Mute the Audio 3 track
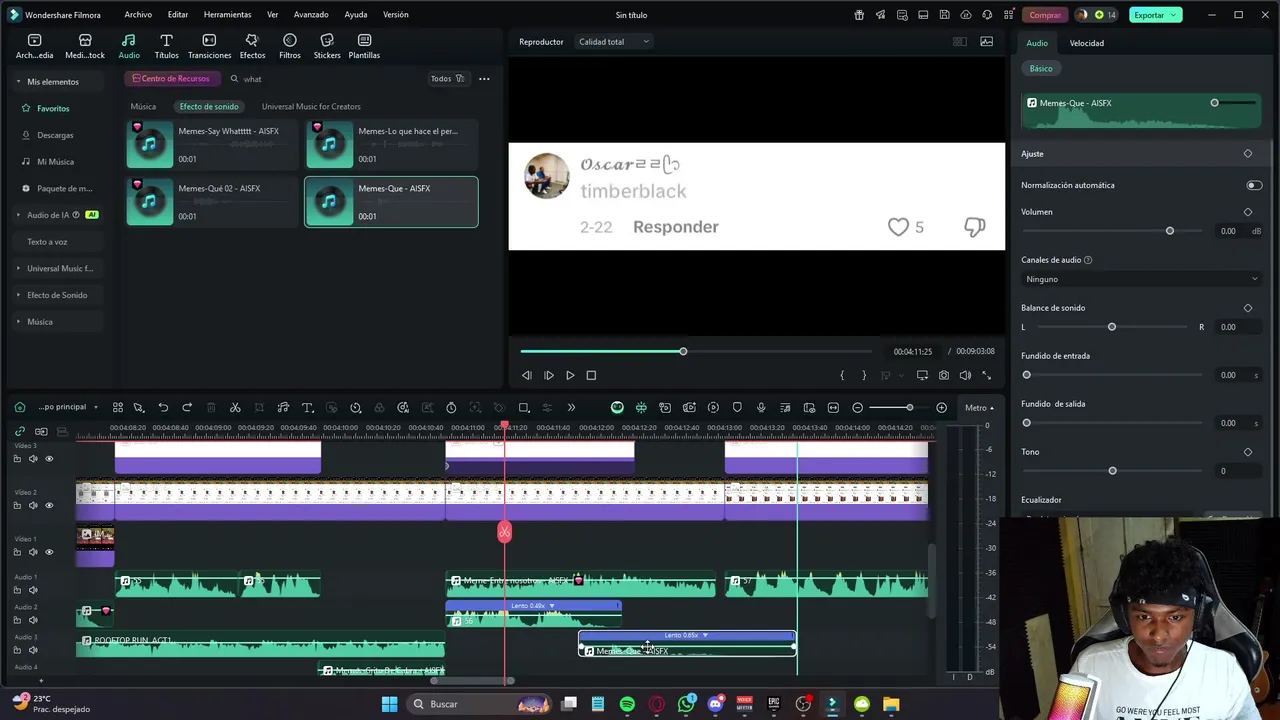Image resolution: width=1280 pixels, height=720 pixels. (33, 650)
